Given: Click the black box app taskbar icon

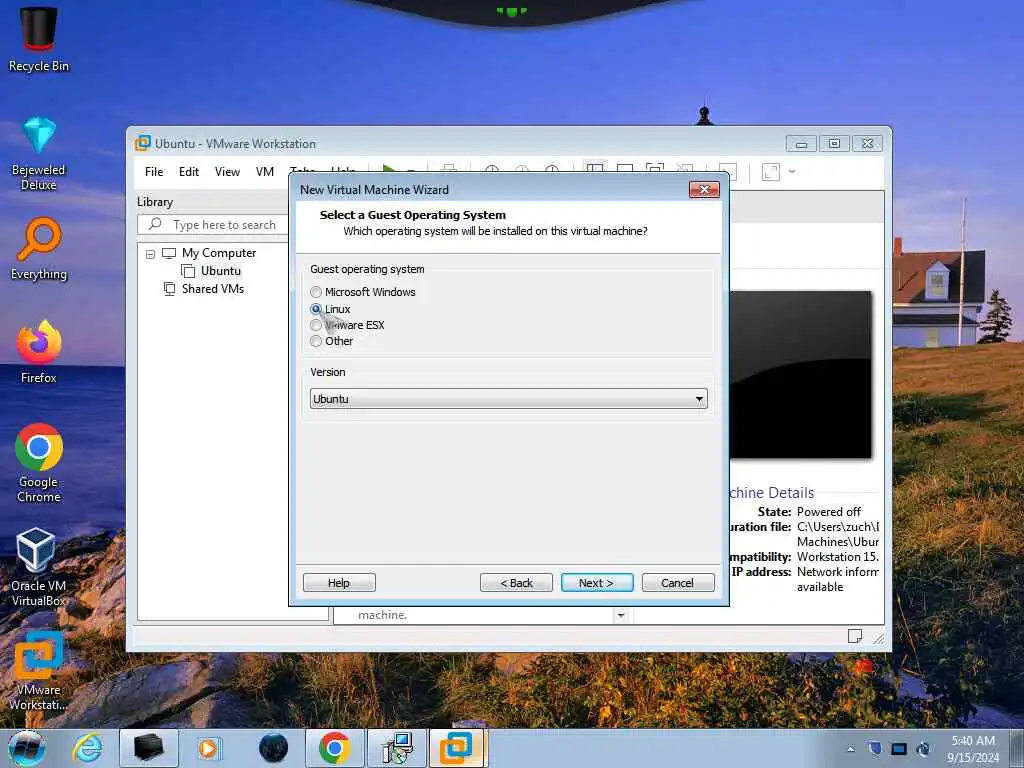Looking at the screenshot, I should click(x=149, y=748).
